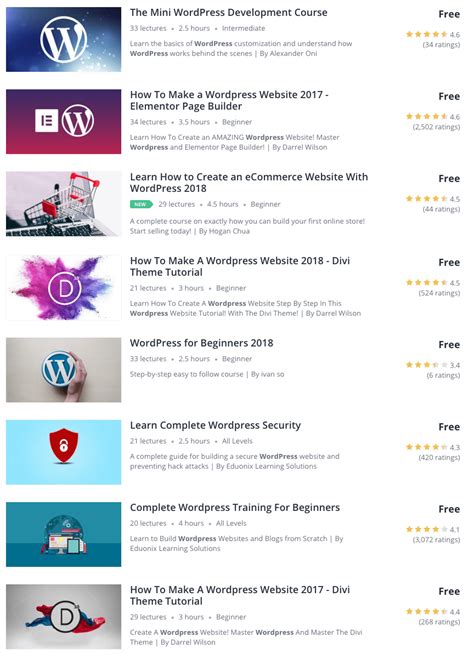Open the WordPress for Beginners 2018 thumbnail
This screenshot has width=474, height=654.
[63, 370]
